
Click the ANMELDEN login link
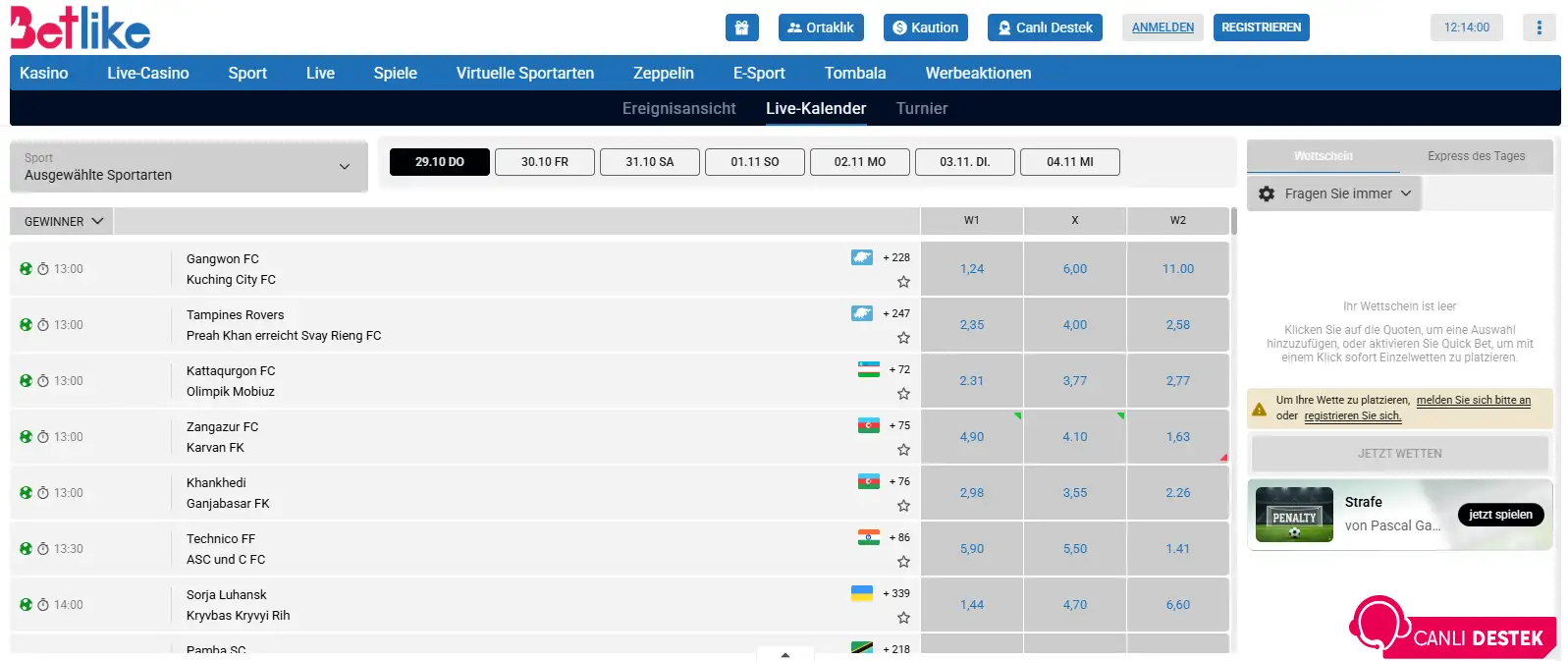1163,28
